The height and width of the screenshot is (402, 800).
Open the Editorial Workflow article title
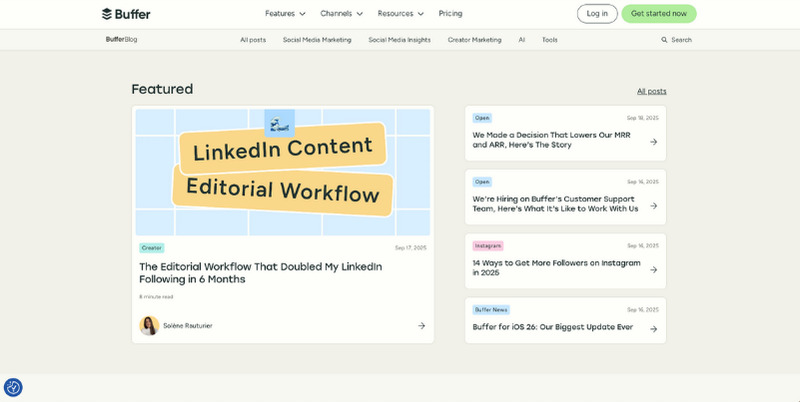[x=261, y=273]
